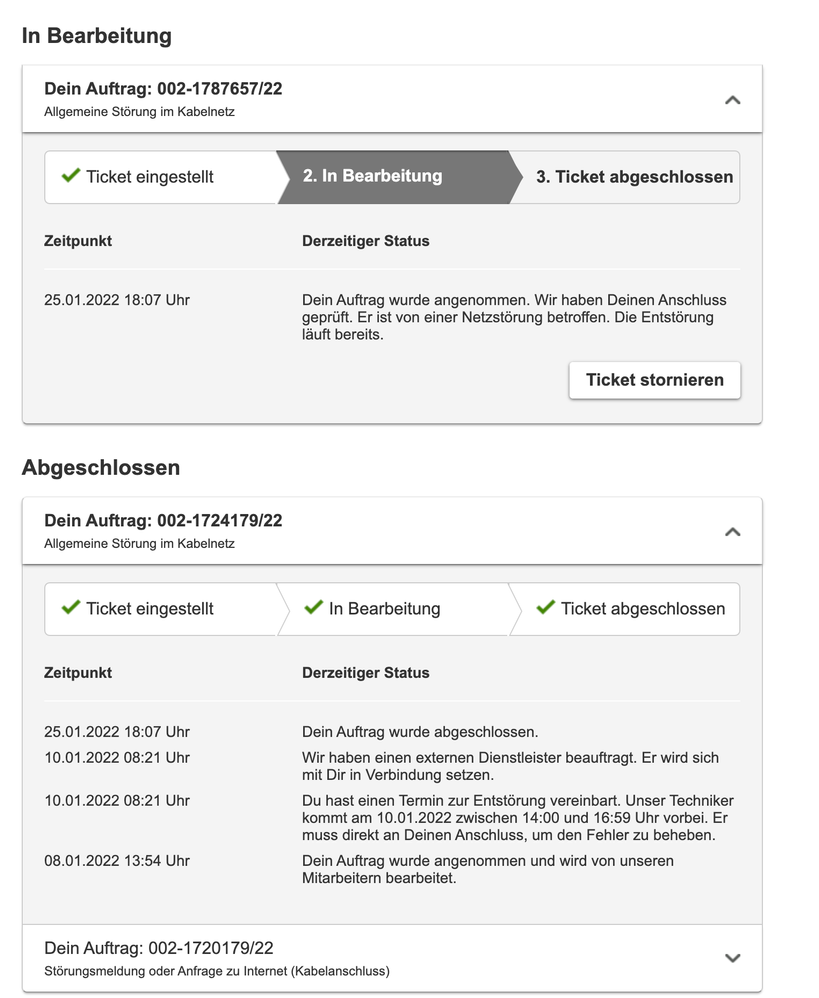This screenshot has width=819, height=998.
Task: Click green checkmark in first ticket's Ticket eingestellt
Action: [x=70, y=176]
